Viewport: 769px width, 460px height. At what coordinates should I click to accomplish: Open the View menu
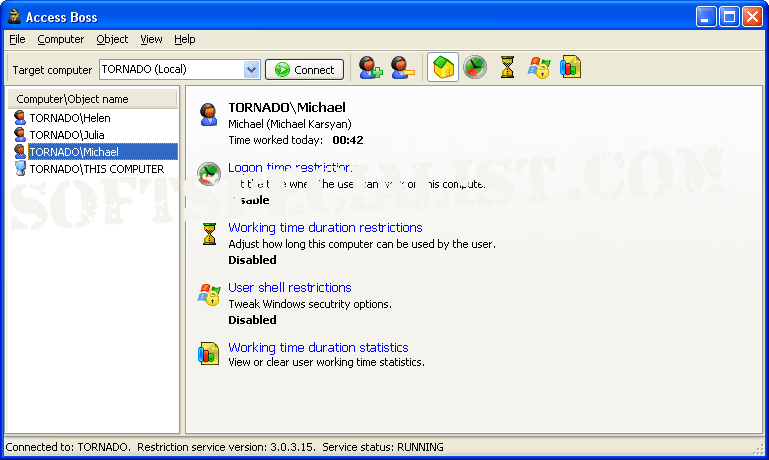pyautogui.click(x=151, y=39)
